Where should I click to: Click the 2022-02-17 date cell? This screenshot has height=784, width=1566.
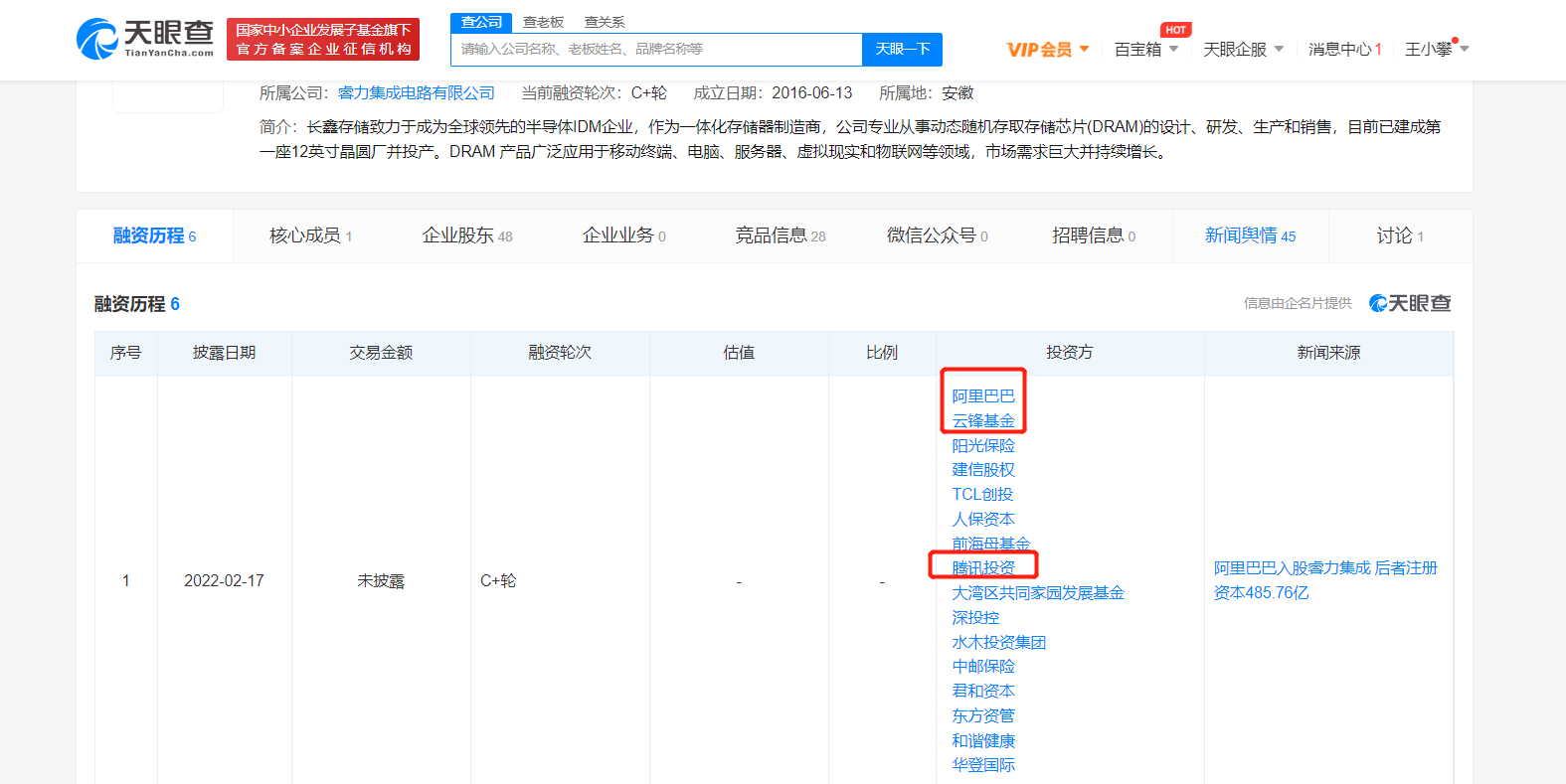224,580
